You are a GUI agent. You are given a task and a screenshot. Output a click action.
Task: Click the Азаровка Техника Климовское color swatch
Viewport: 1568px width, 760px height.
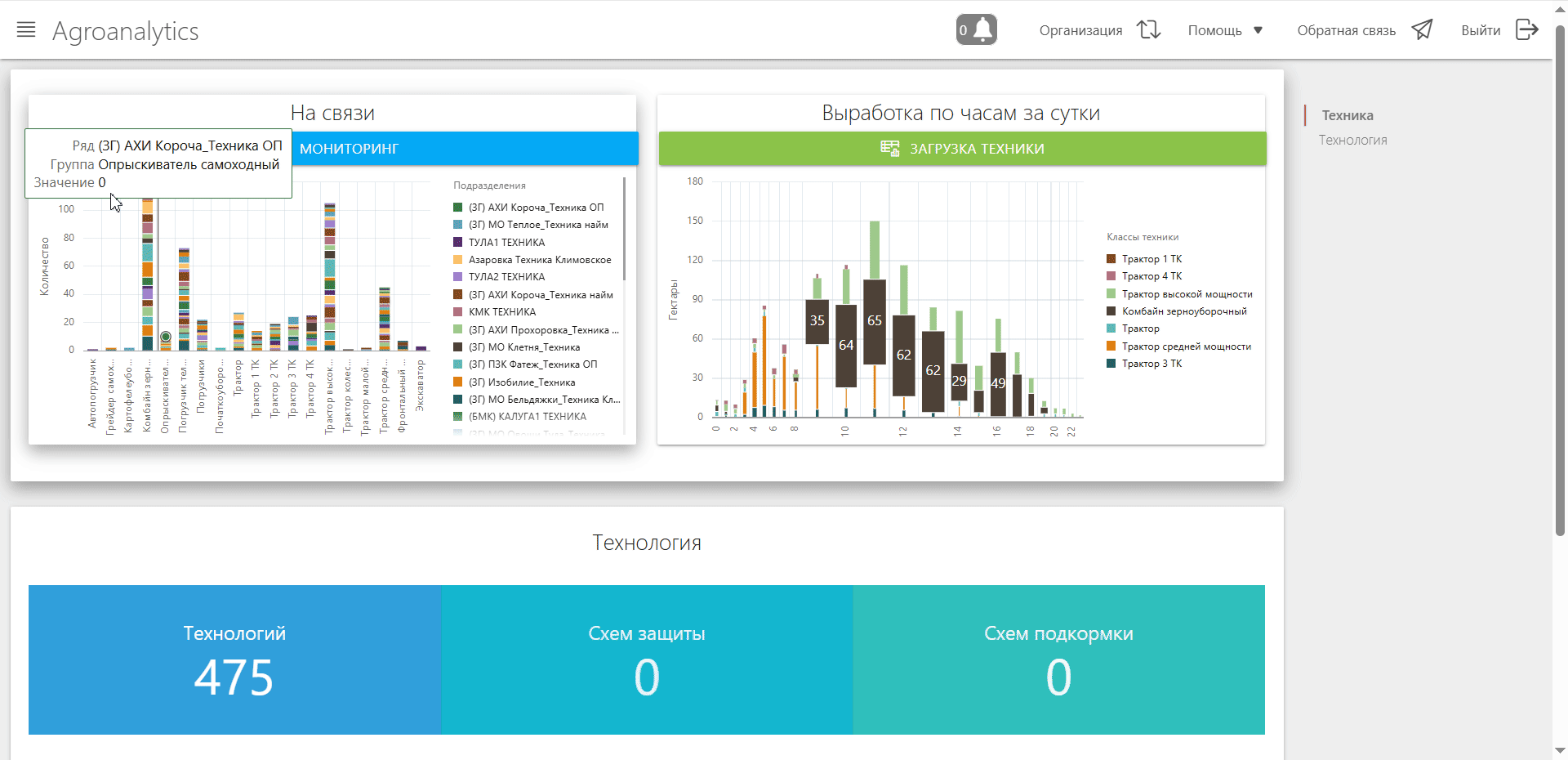[x=458, y=260]
